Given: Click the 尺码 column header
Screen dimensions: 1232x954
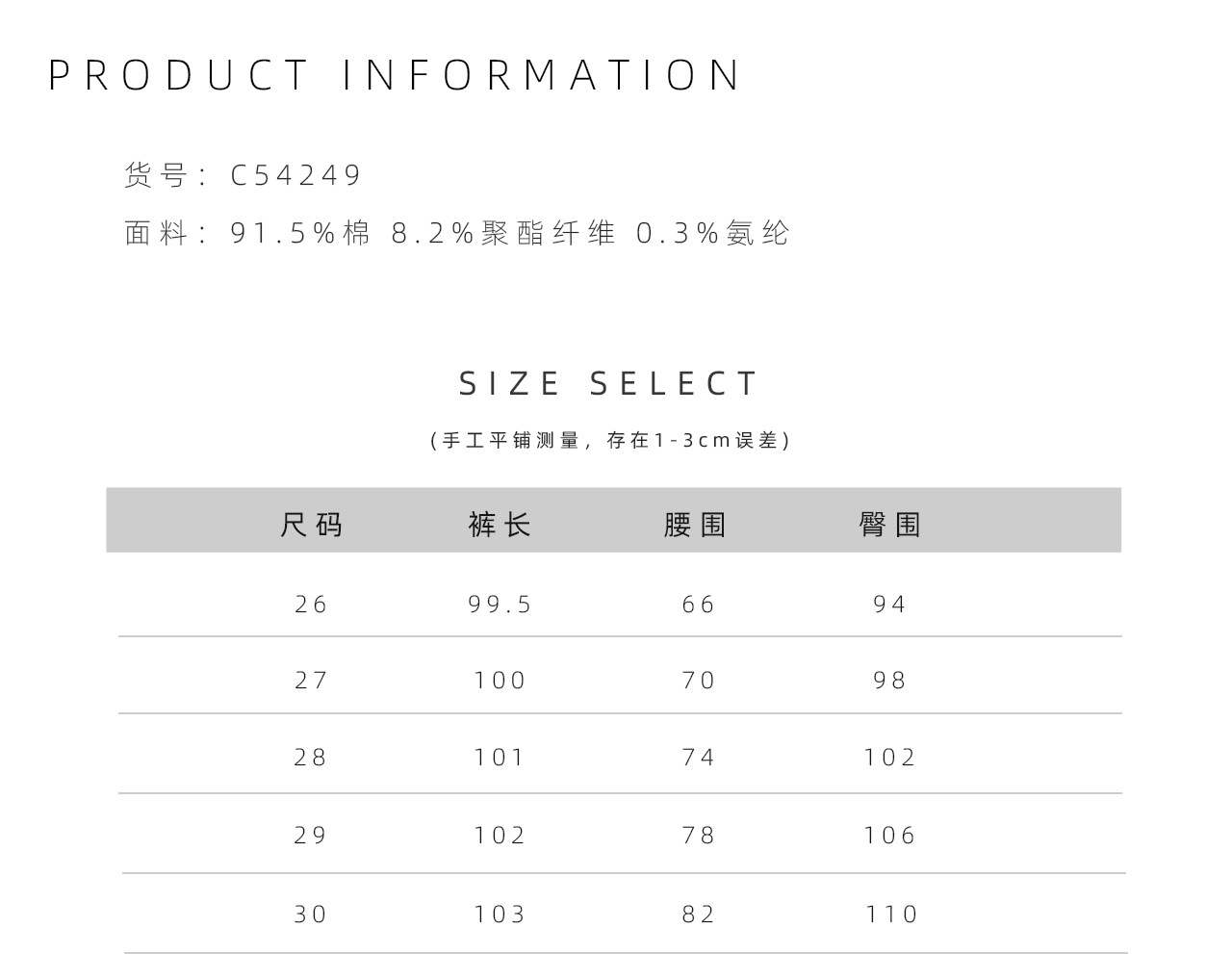Looking at the screenshot, I should point(311,525).
